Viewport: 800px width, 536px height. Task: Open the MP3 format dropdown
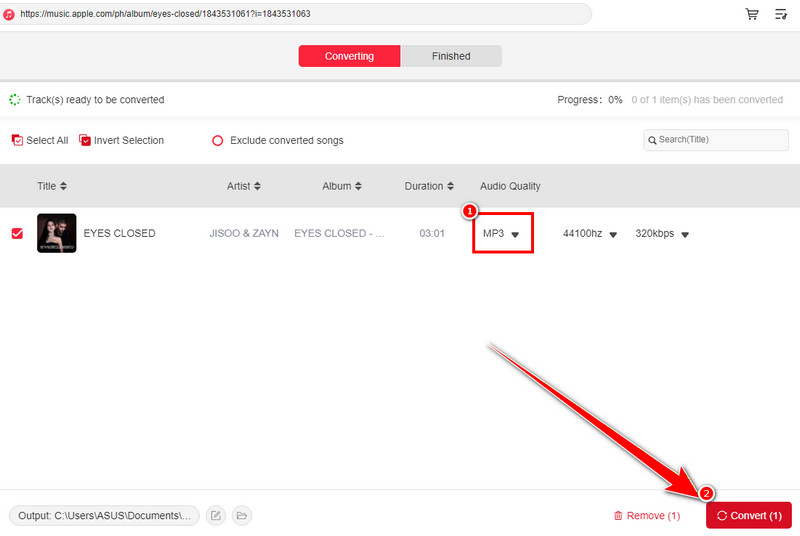coord(501,234)
